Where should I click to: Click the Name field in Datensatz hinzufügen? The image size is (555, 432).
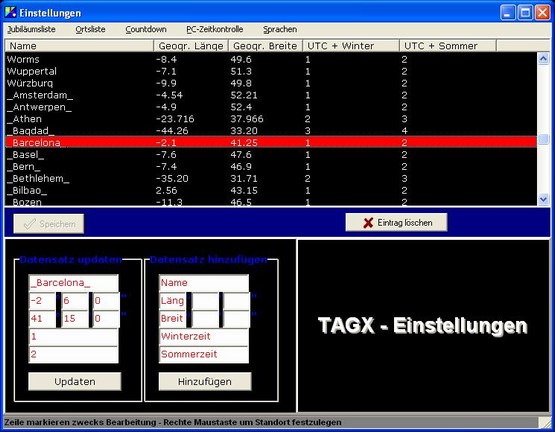(204, 283)
